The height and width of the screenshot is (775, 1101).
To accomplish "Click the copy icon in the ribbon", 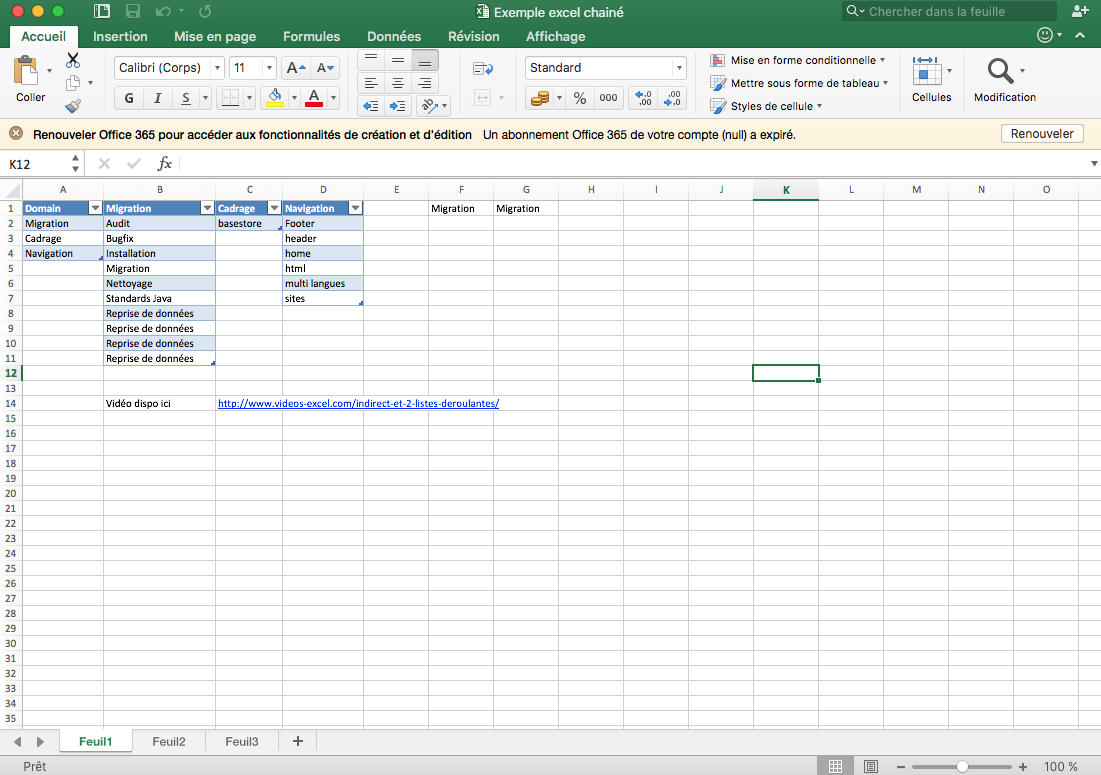I will (72, 83).
